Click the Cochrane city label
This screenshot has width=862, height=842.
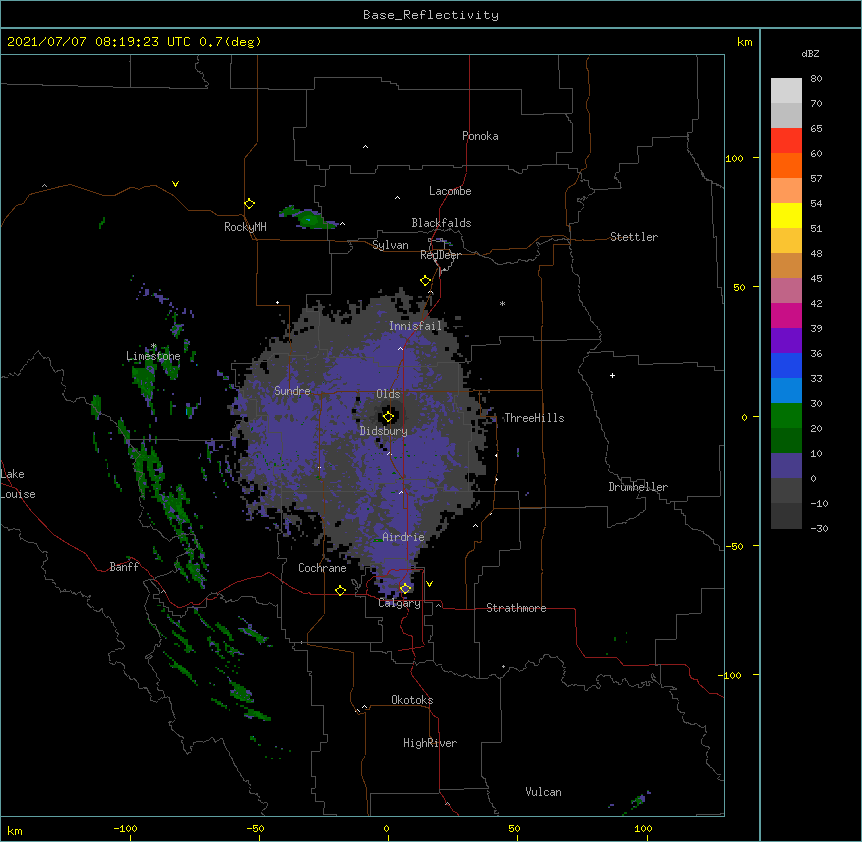click(x=322, y=568)
